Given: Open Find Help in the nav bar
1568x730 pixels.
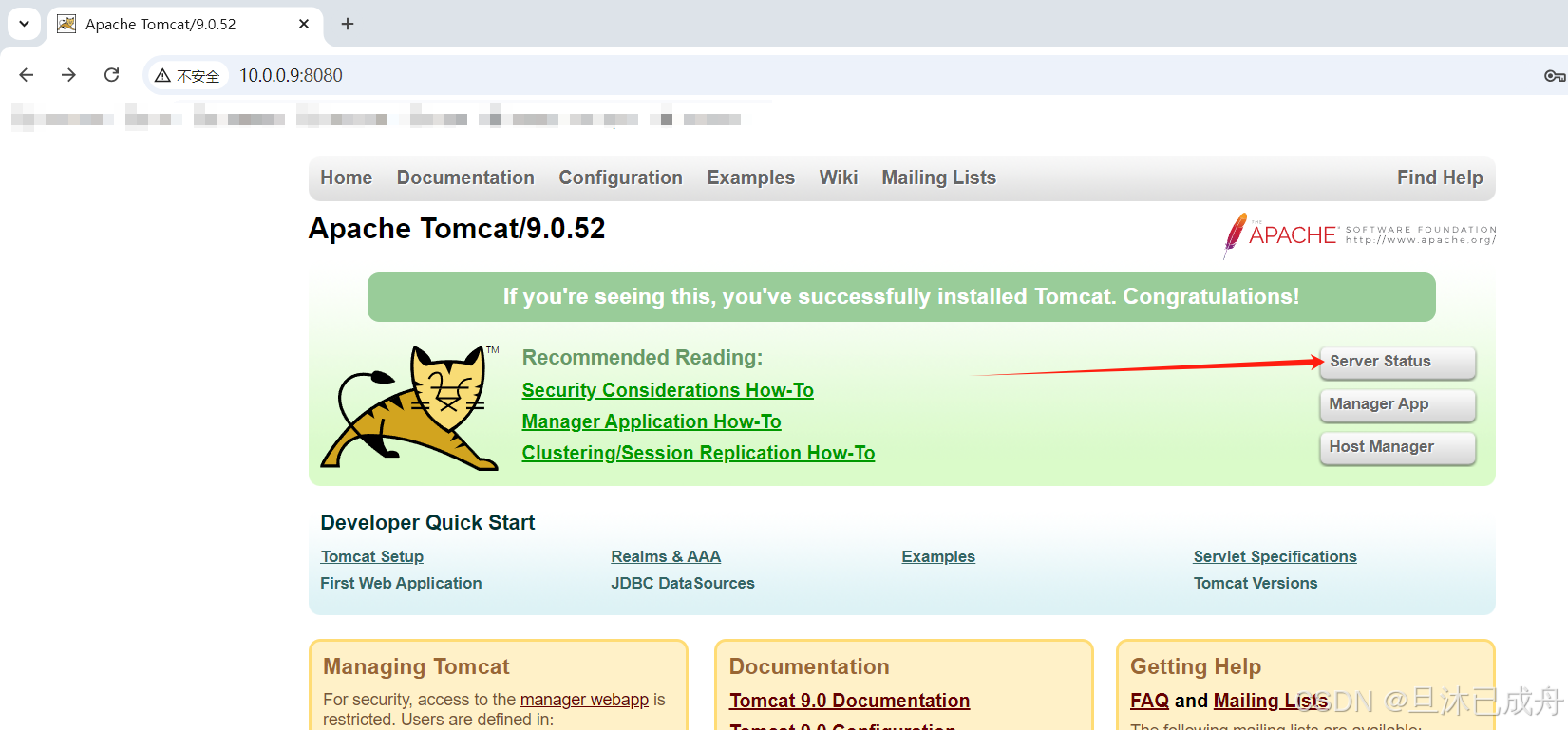Looking at the screenshot, I should click(x=1440, y=178).
